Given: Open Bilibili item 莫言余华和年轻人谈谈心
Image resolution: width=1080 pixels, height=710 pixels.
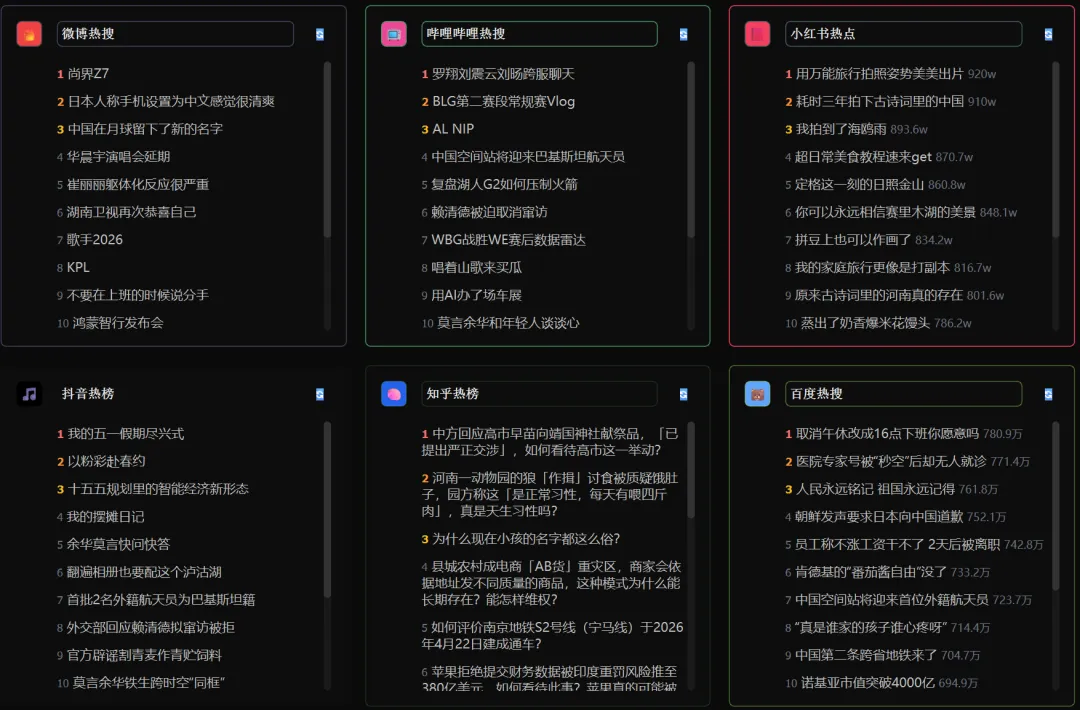Looking at the screenshot, I should coord(508,322).
